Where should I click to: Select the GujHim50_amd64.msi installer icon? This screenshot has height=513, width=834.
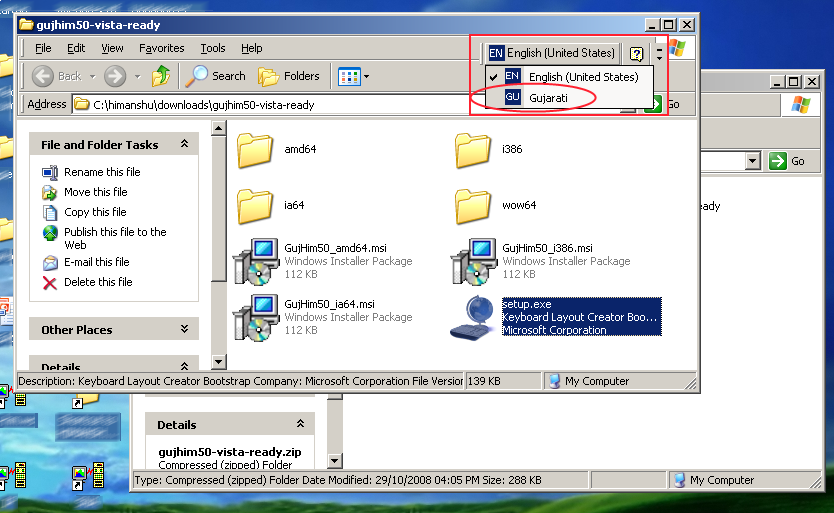pos(256,261)
